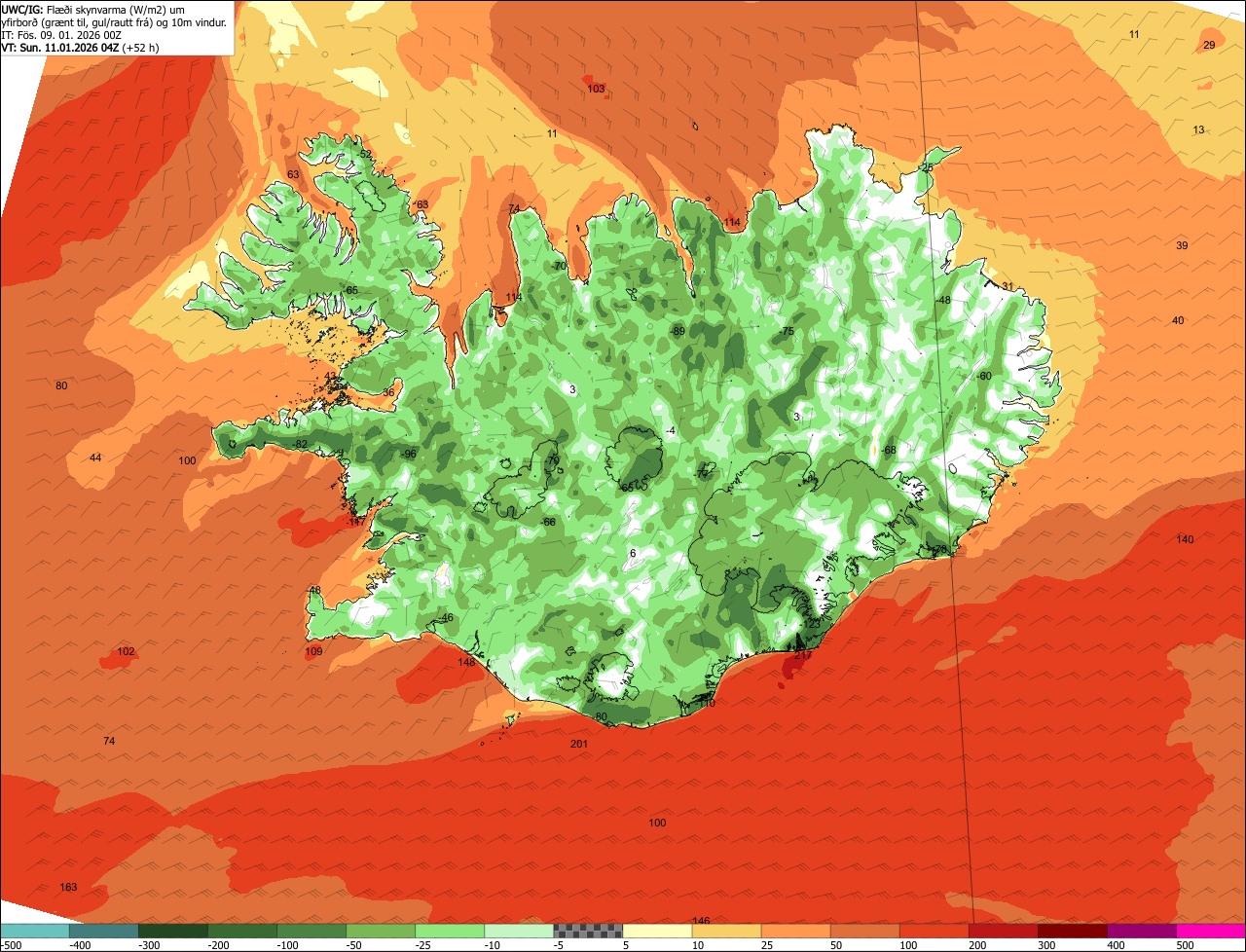The height and width of the screenshot is (952, 1246).
Task: Click the '201' value off the south coast
Action: [x=579, y=744]
